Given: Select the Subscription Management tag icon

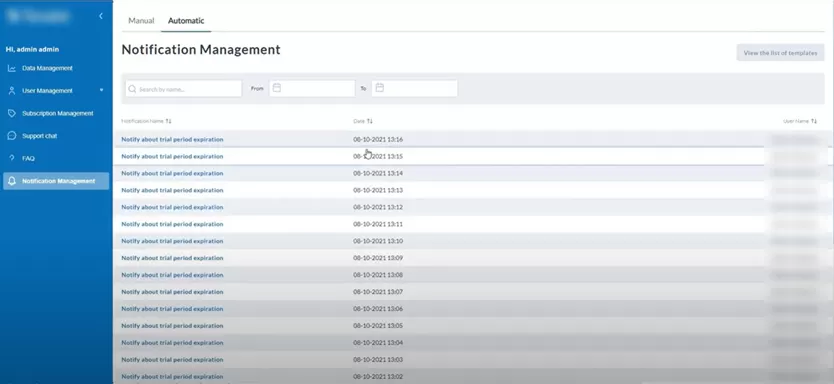Looking at the screenshot, I should [12, 113].
